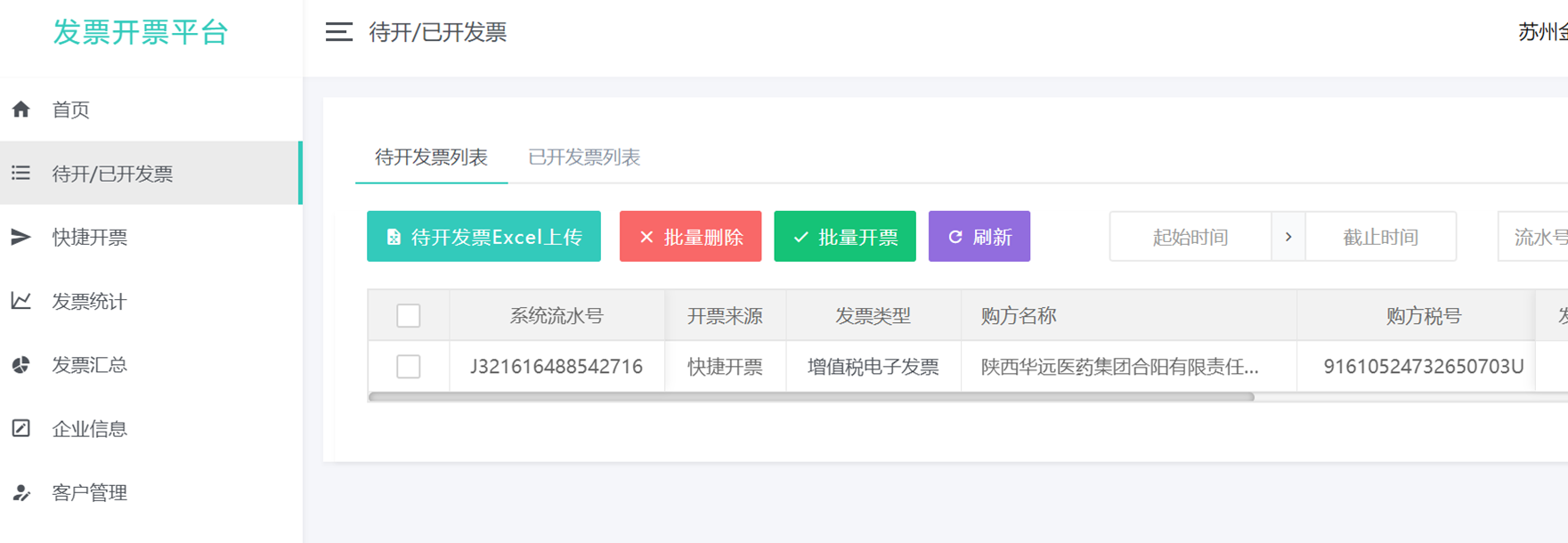Click the table's horizontal scrollbar
Image resolution: width=1568 pixels, height=543 pixels.
pos(810,397)
